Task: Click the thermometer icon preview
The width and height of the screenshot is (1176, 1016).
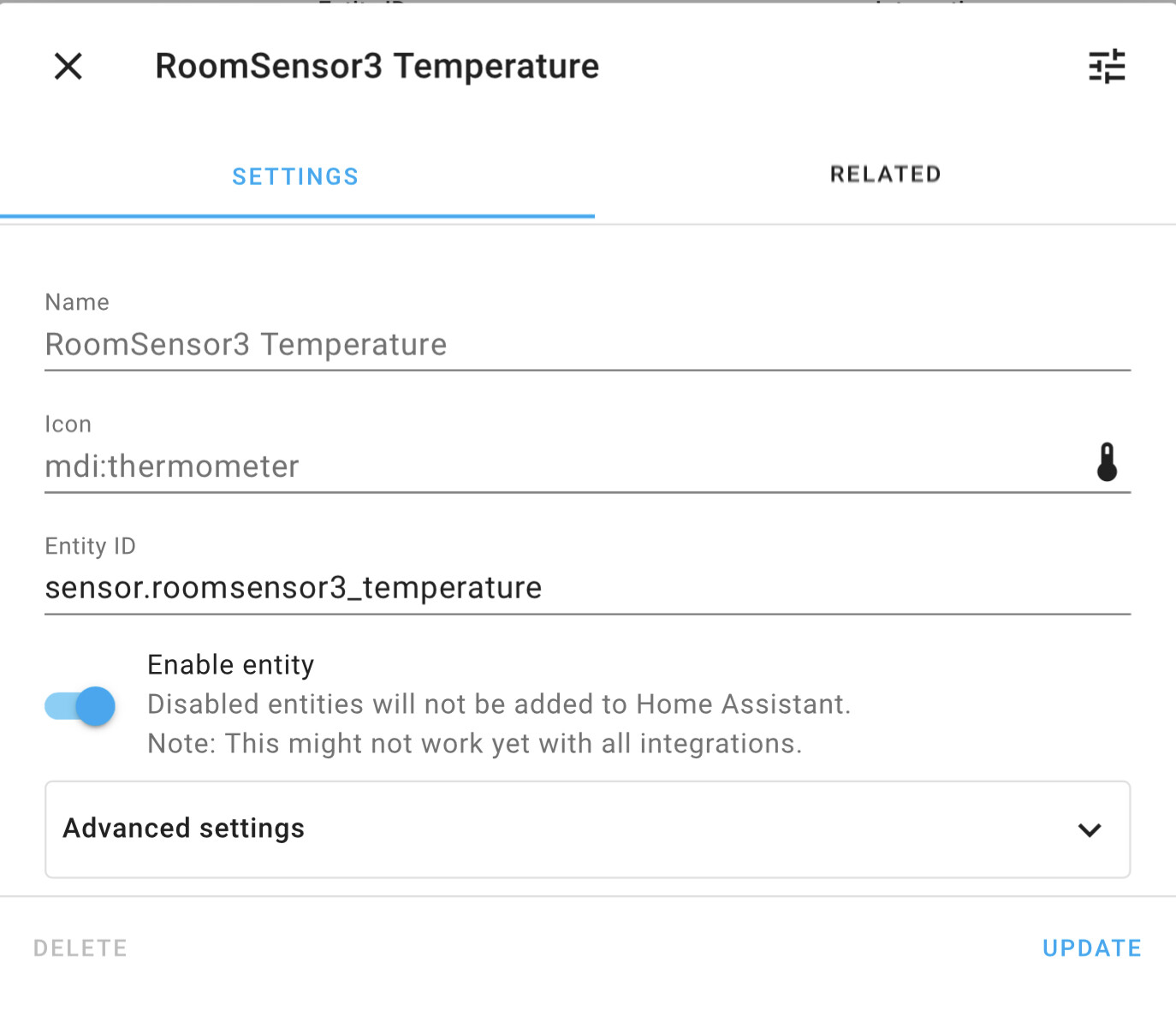Action: 1107,462
